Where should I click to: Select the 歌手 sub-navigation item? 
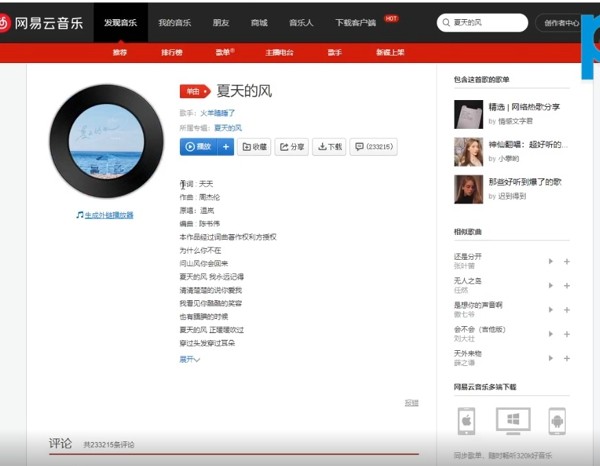(334, 52)
